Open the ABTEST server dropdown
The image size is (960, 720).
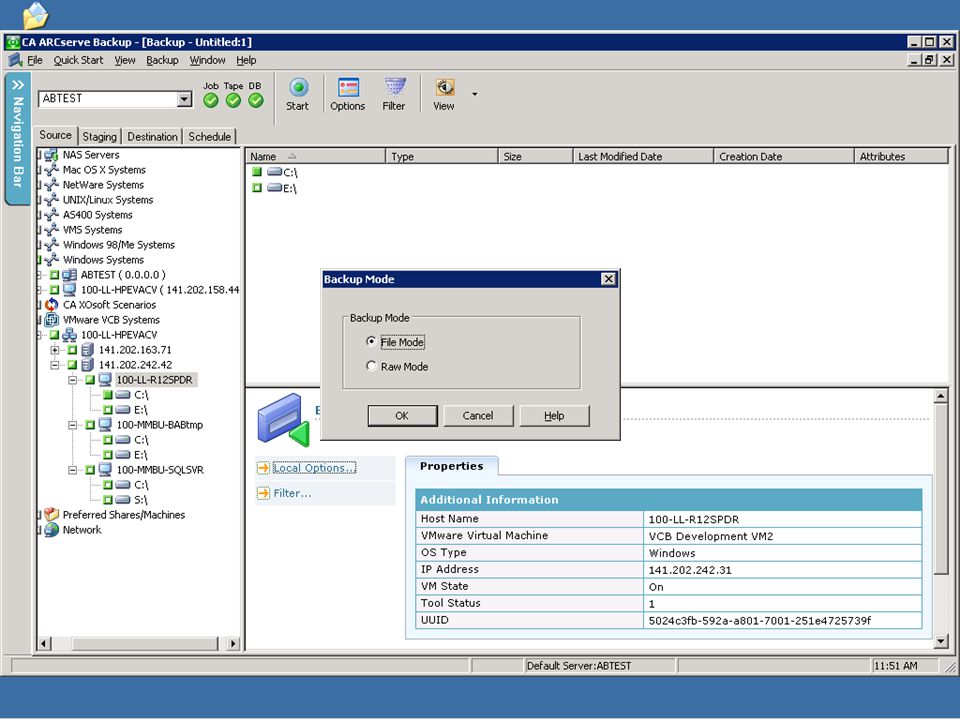click(184, 99)
